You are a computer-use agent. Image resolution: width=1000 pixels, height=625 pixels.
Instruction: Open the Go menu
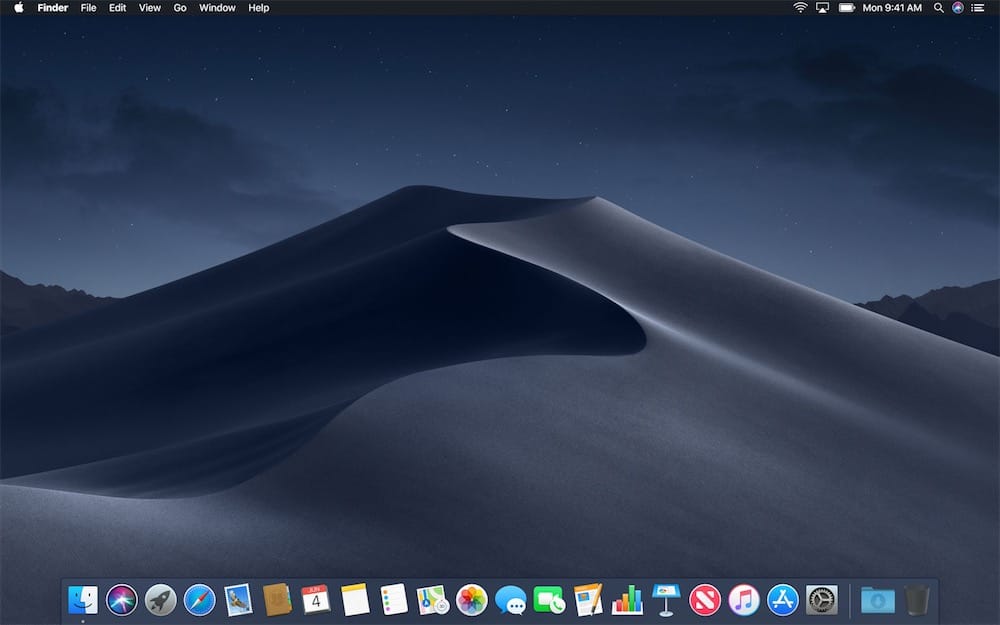pyautogui.click(x=180, y=8)
